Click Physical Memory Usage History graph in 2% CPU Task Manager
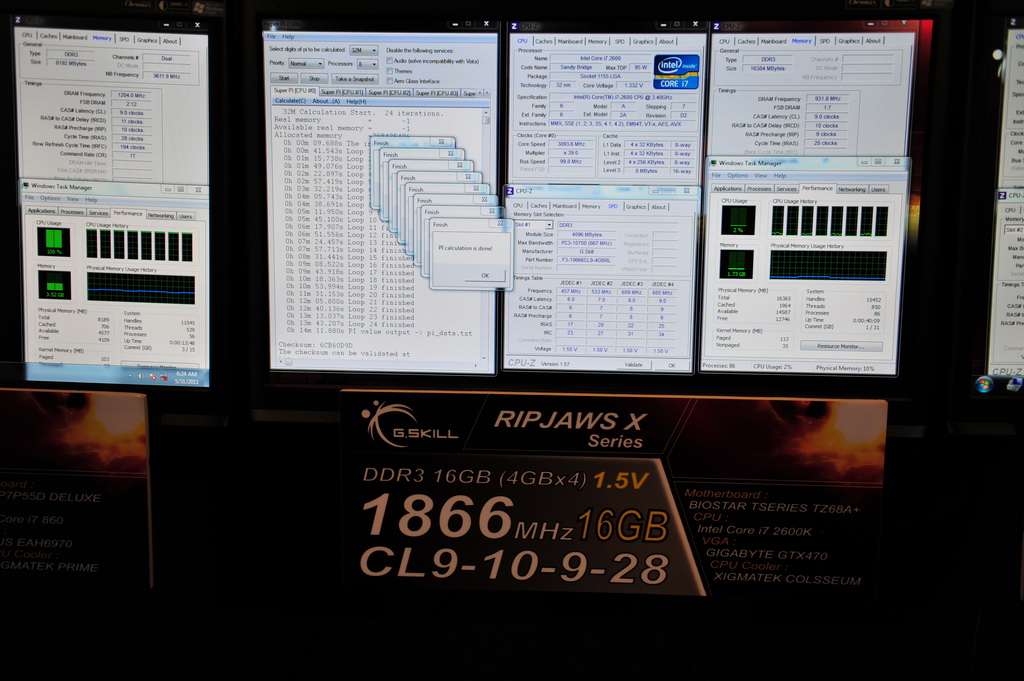The image size is (1024, 681). tap(828, 266)
